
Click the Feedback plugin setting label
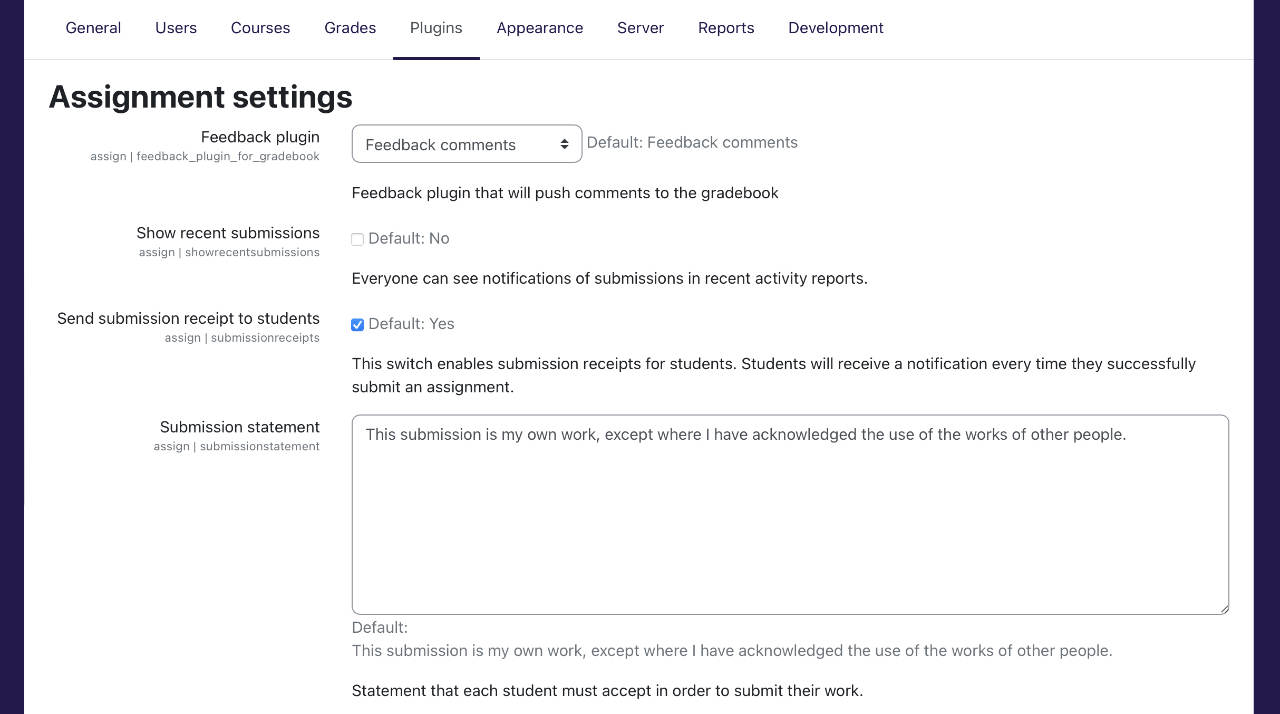(260, 137)
